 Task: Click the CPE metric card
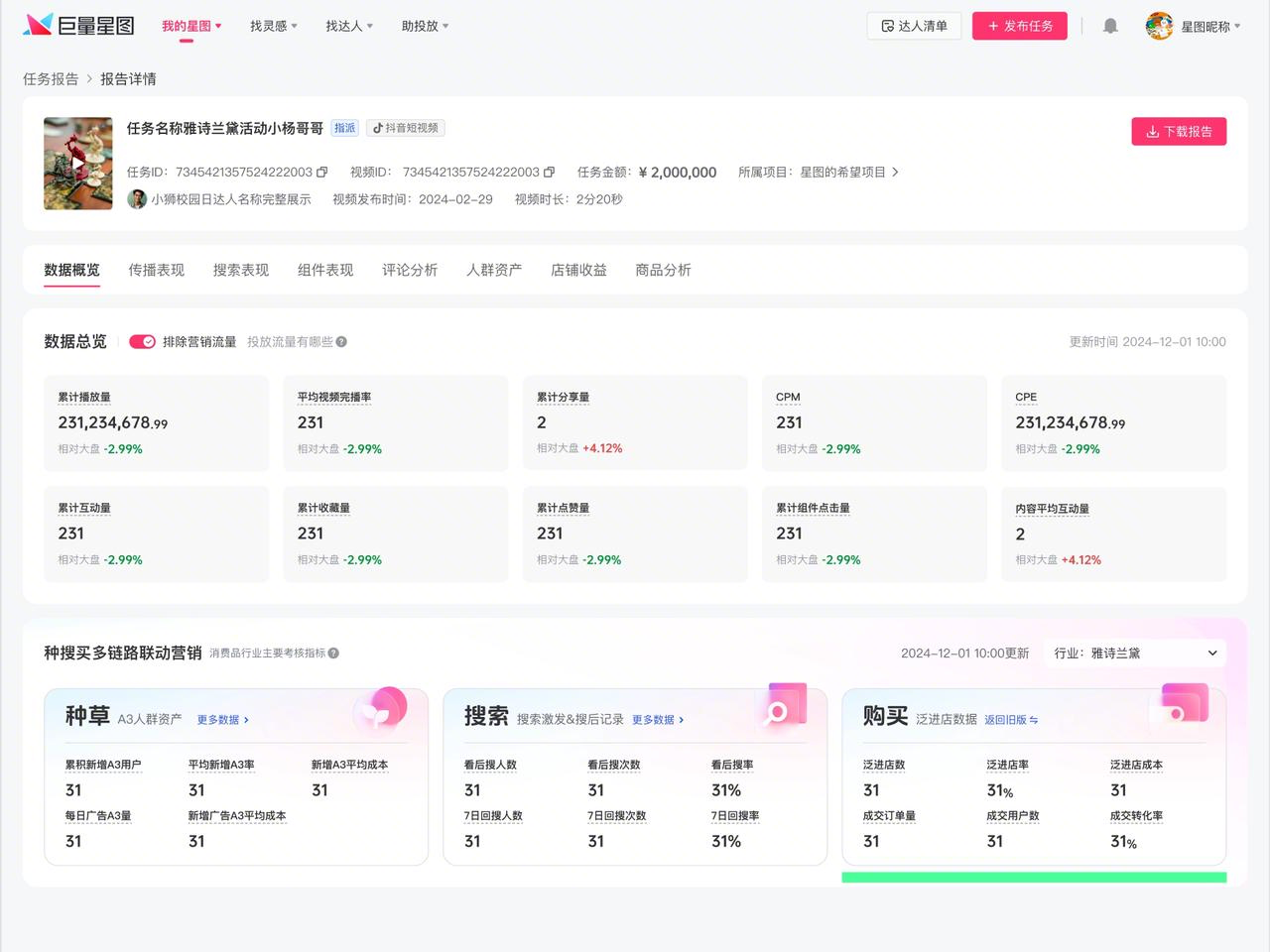1114,423
